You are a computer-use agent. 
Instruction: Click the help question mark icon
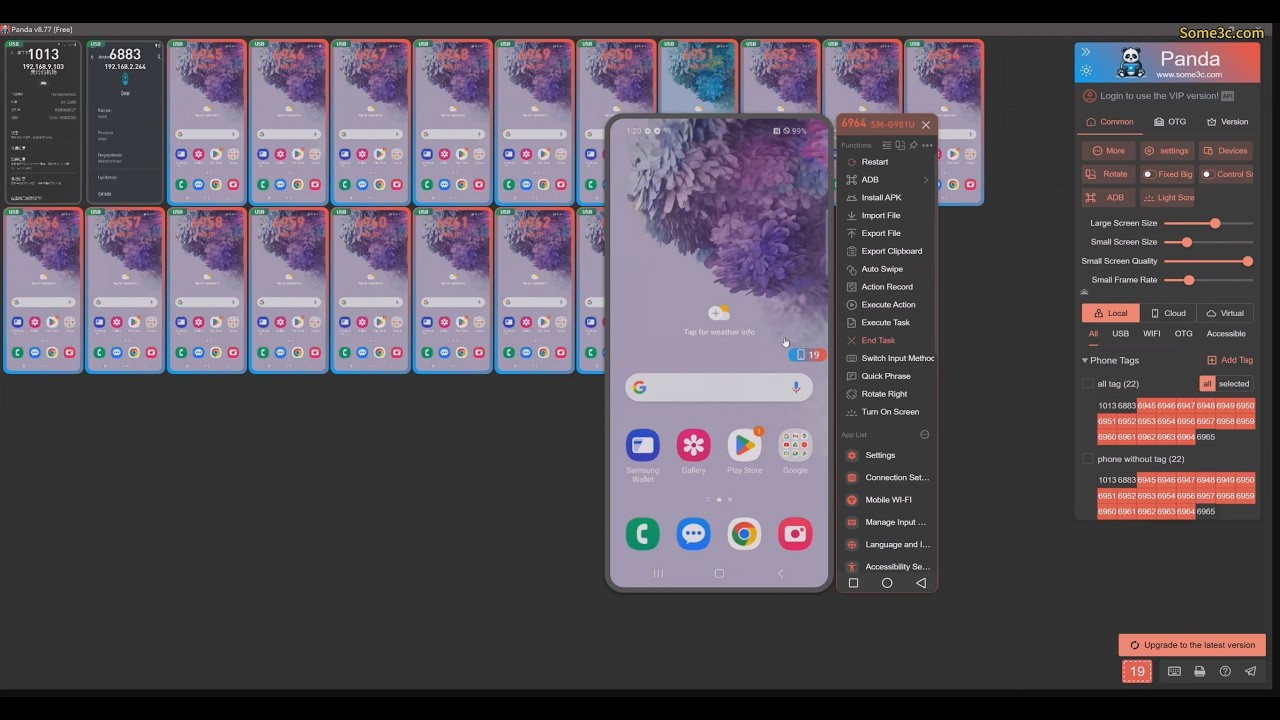tap(1225, 672)
